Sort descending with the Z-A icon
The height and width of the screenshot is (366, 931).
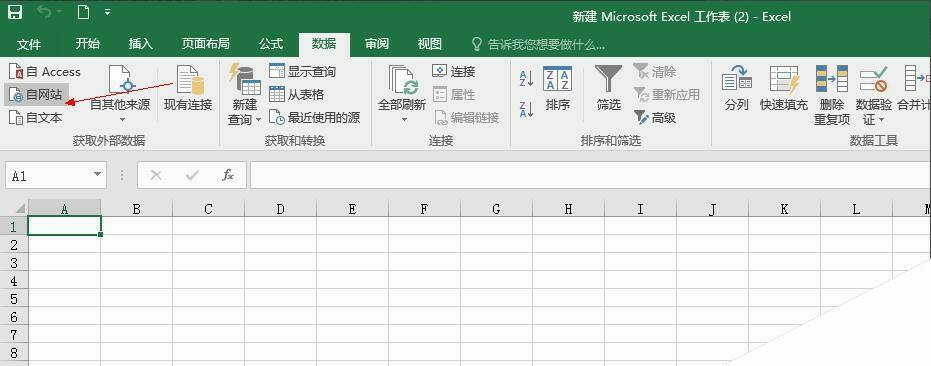point(526,109)
